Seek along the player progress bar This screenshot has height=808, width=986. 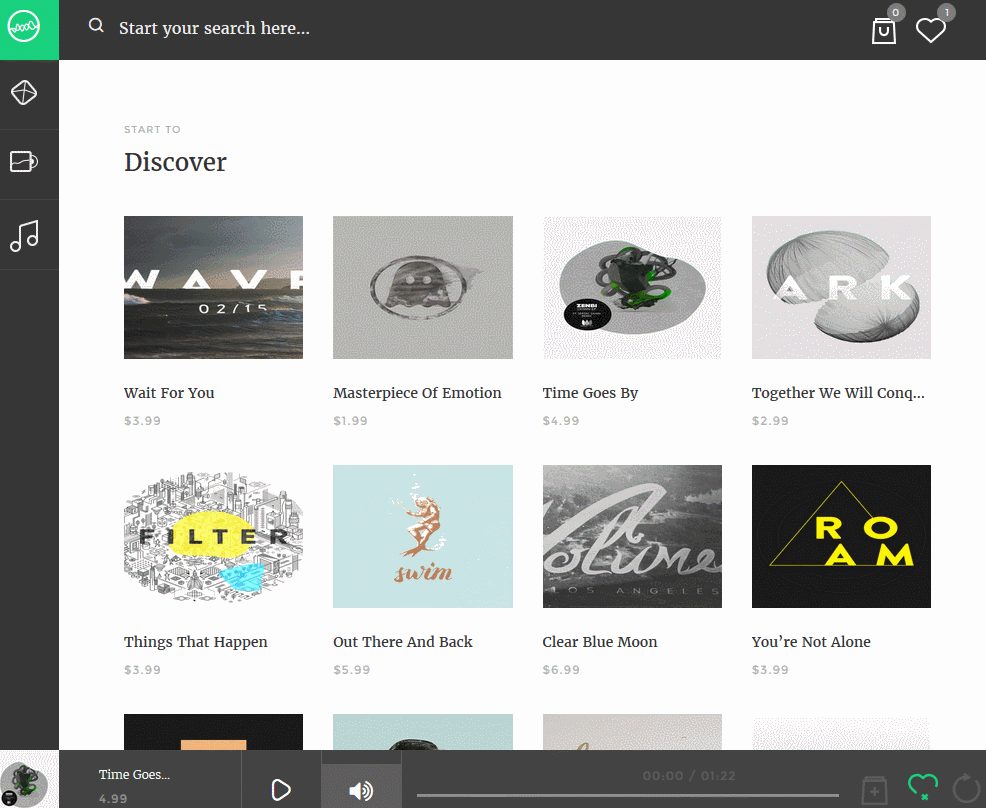(628, 795)
